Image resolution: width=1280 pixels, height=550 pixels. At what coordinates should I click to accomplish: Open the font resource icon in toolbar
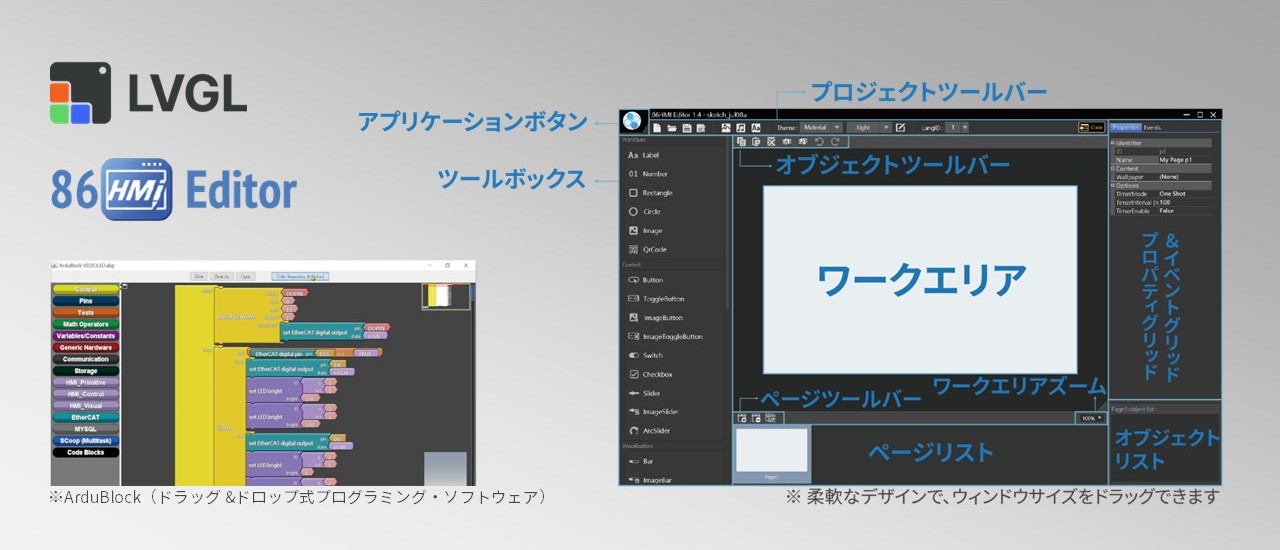click(x=756, y=128)
